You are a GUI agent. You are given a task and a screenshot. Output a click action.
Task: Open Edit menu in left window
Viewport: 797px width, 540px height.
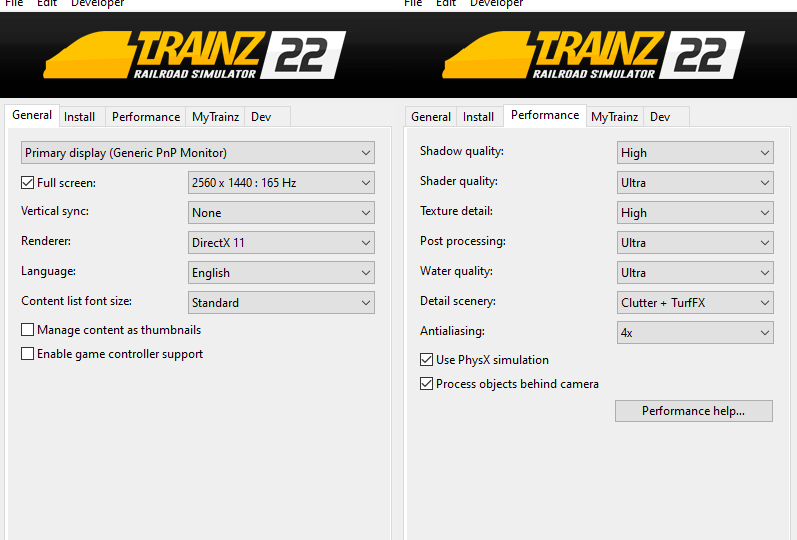pyautogui.click(x=47, y=4)
